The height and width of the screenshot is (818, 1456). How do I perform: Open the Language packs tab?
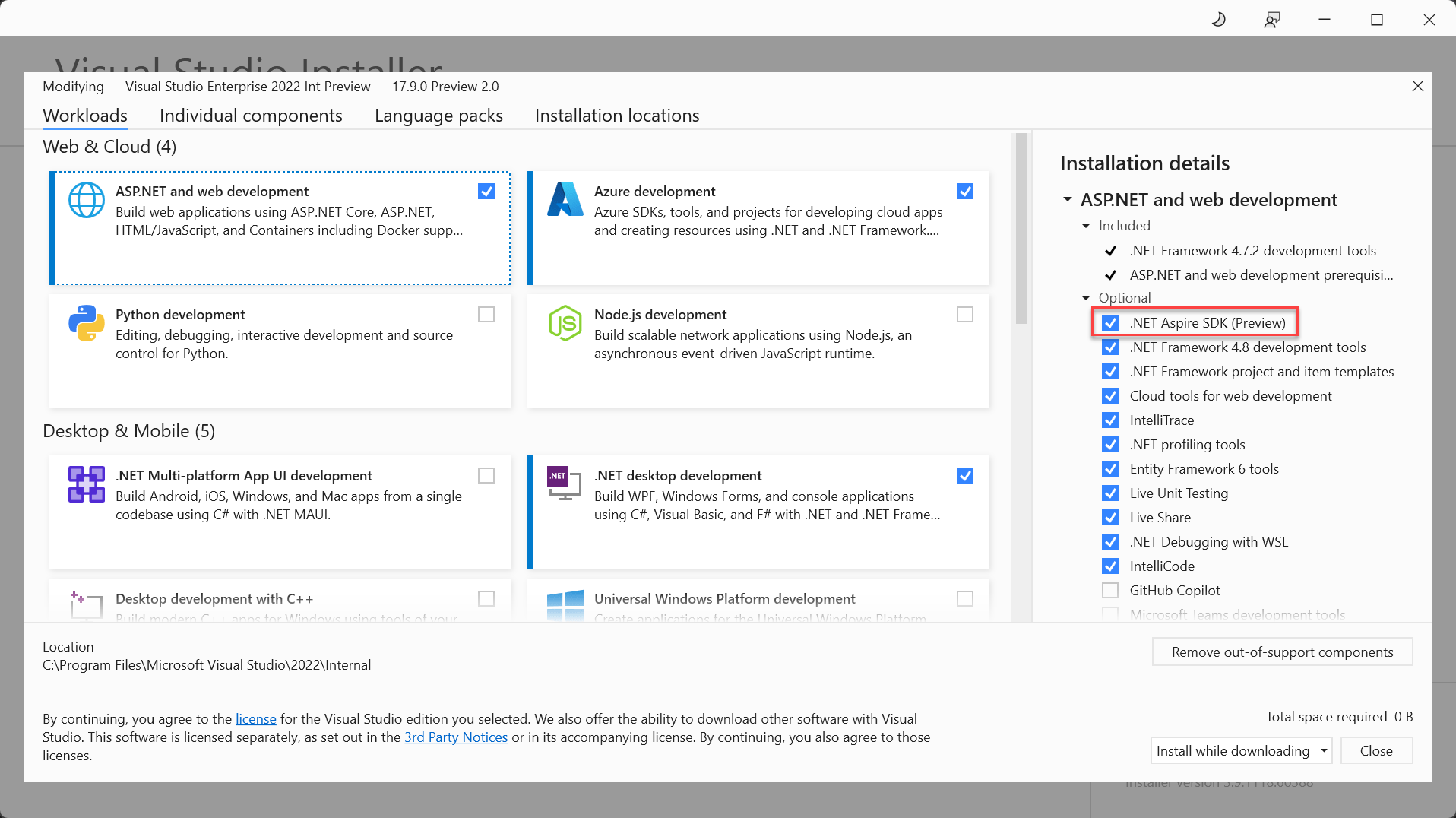point(438,116)
